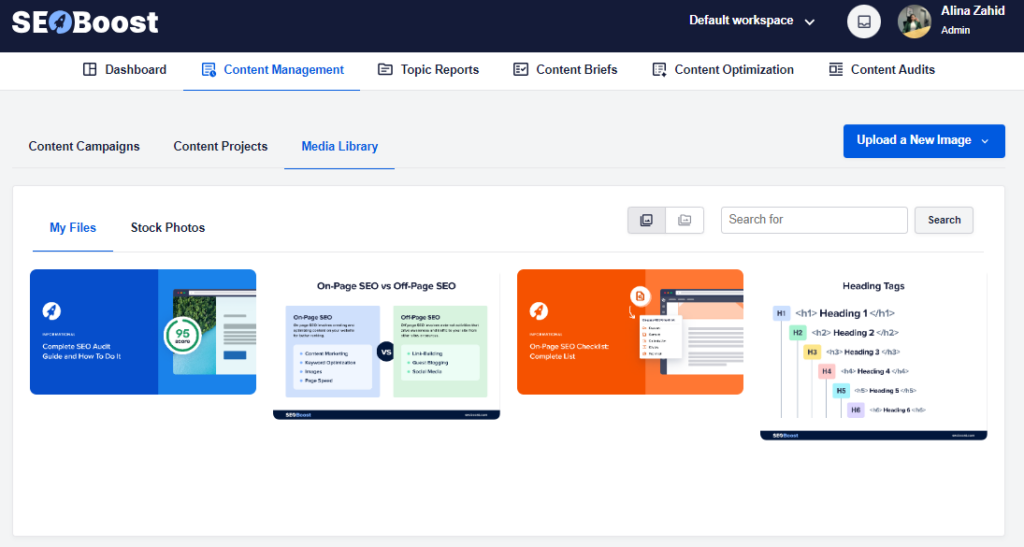Switch to image grid view
Screen dimensions: 1024x547
click(x=647, y=220)
